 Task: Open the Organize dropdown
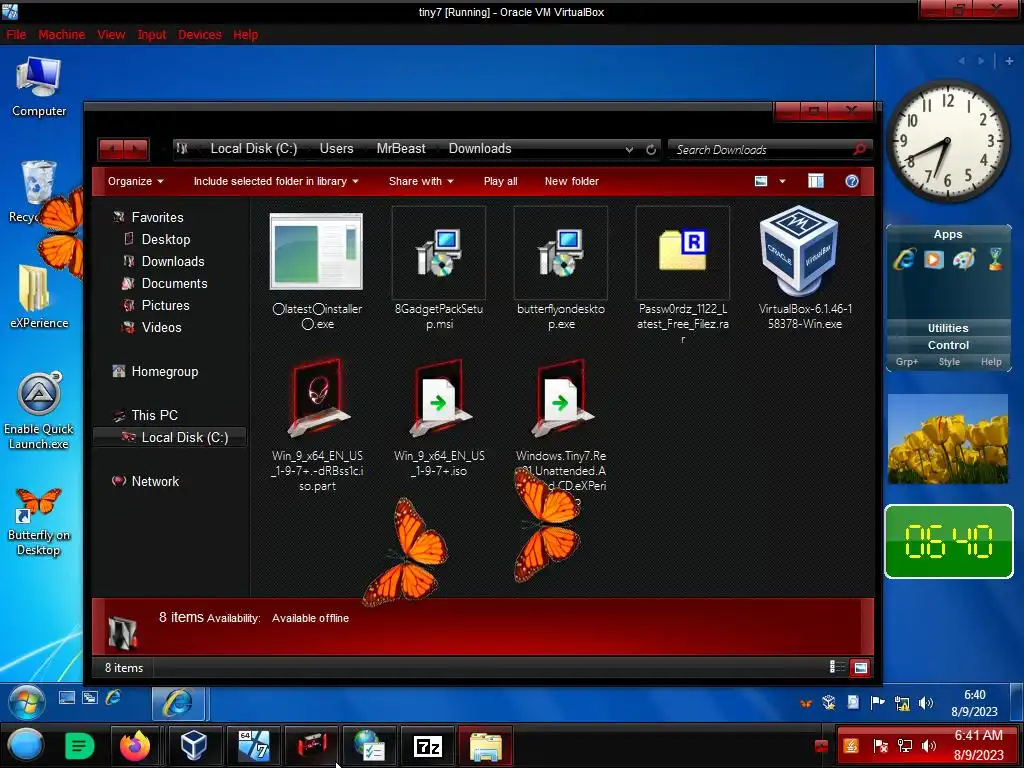point(136,182)
